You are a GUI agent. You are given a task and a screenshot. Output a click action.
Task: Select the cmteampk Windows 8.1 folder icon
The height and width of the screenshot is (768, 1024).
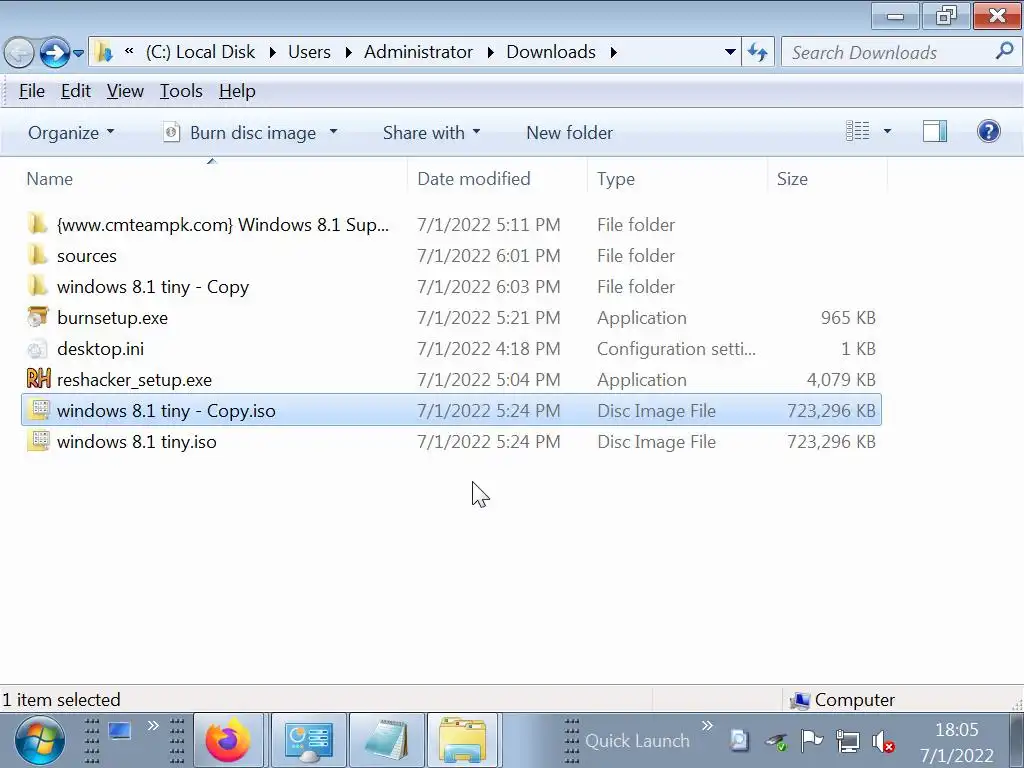click(38, 224)
